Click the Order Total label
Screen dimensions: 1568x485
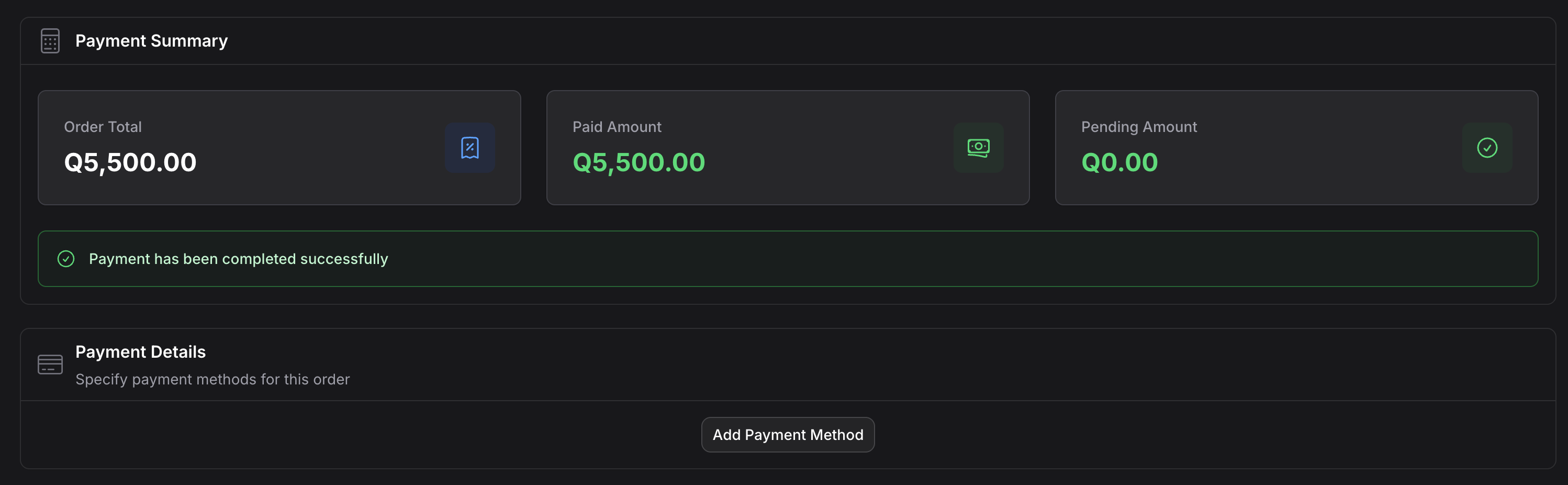coord(102,127)
